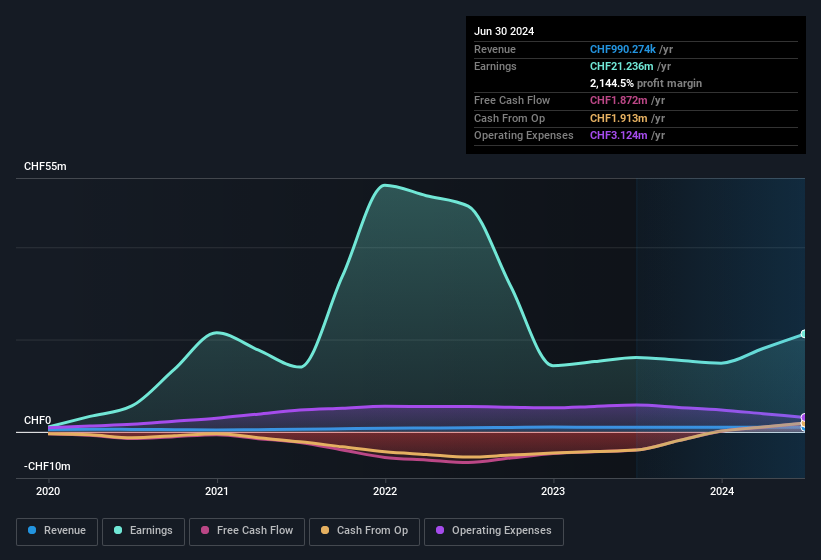Click the Earnings label in the tooltip
The width and height of the screenshot is (821, 560).
point(495,66)
